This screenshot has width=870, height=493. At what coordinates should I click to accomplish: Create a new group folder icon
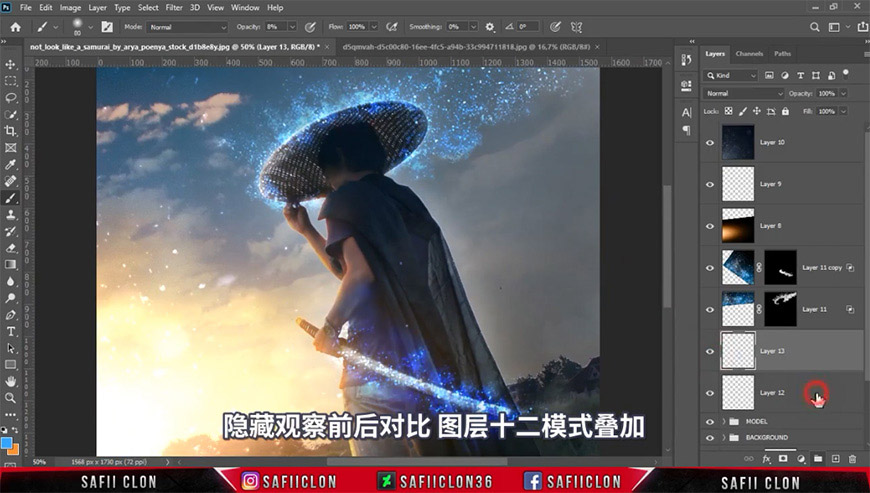pos(818,459)
